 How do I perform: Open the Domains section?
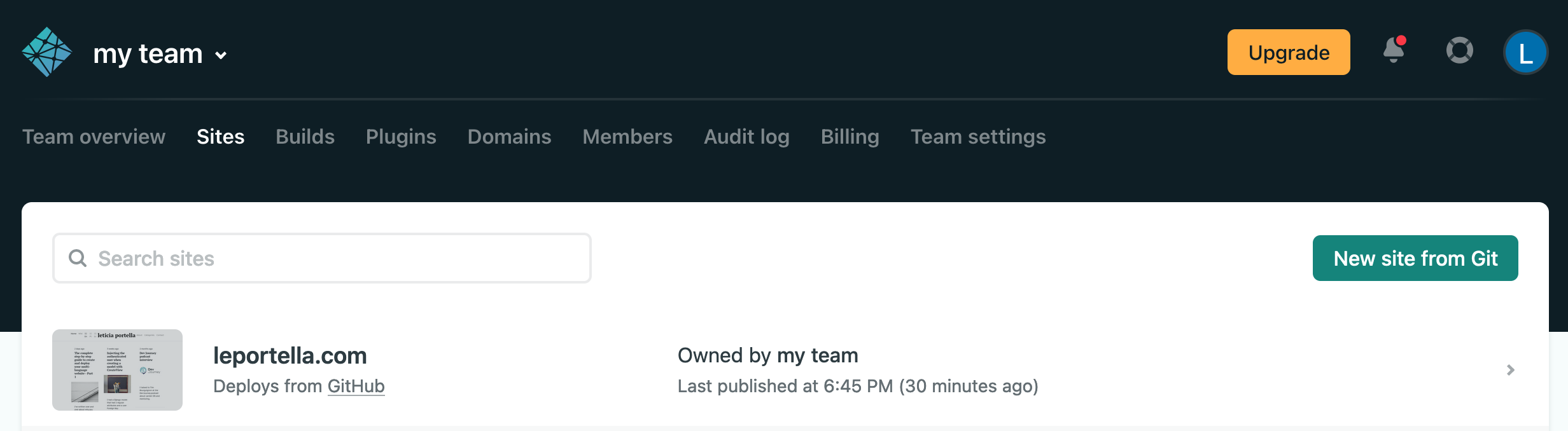click(x=509, y=137)
